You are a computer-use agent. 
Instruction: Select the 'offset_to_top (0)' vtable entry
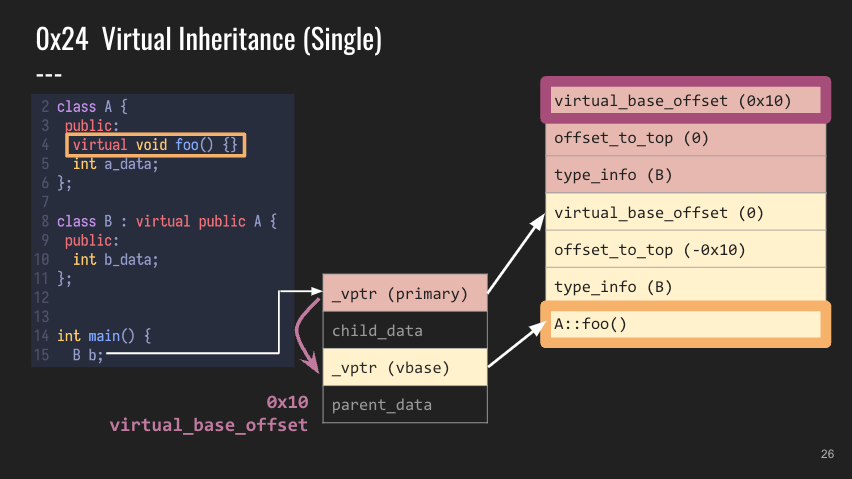[685, 138]
